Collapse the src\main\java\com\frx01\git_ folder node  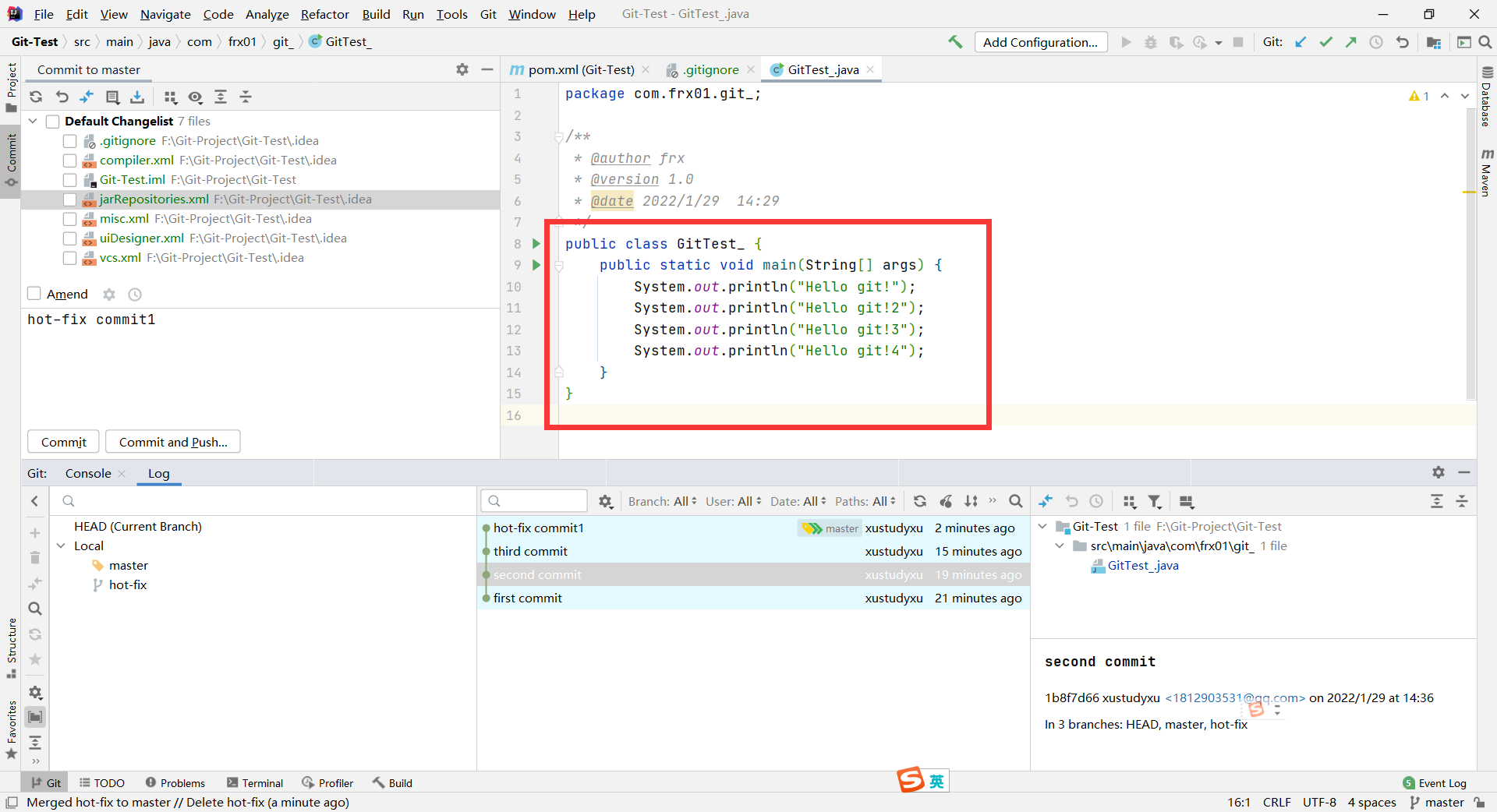tap(1060, 545)
